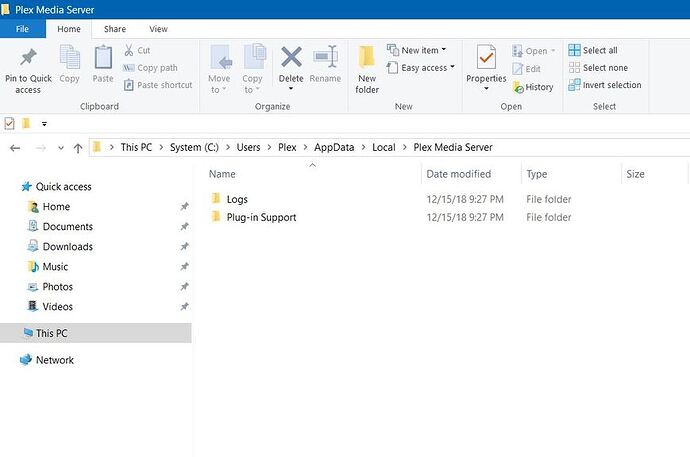Click Plex breadcrumb in address bar

[287, 147]
